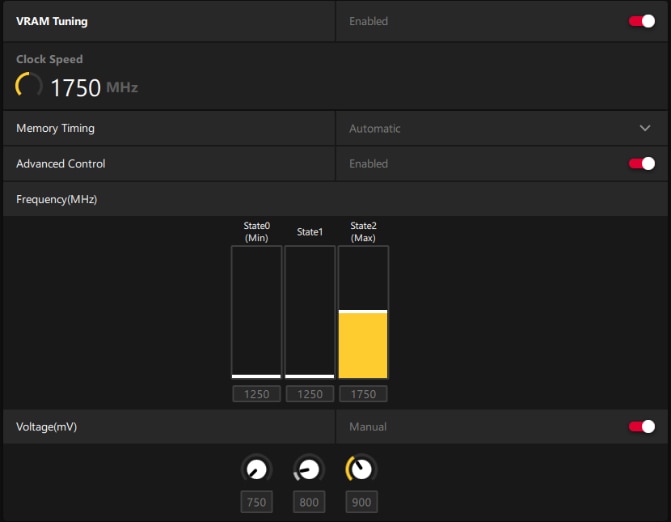Click the State1 frequency bar column
This screenshot has height=522, width=671.
(x=310, y=312)
